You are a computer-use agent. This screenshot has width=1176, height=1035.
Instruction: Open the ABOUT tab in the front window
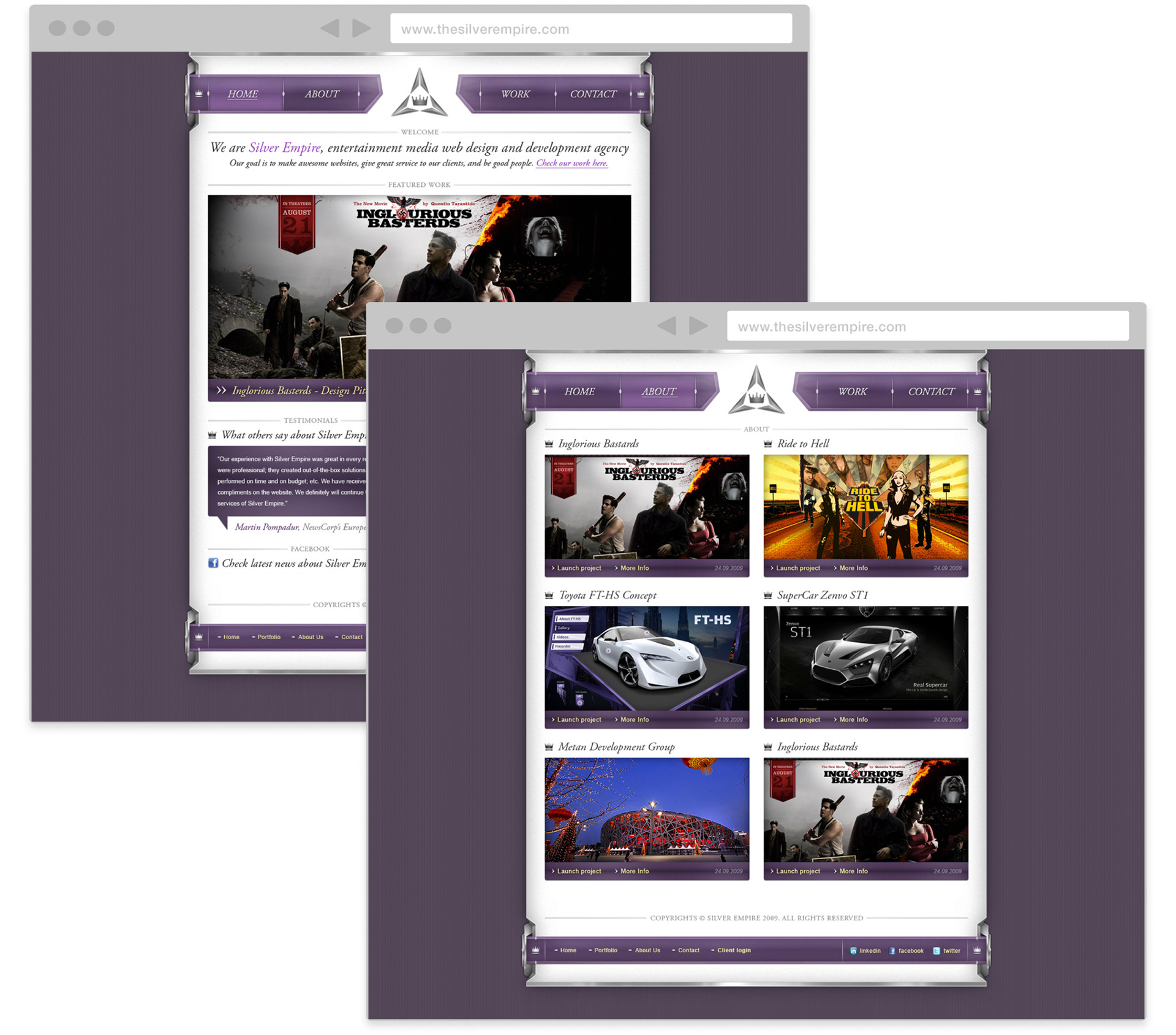click(x=659, y=391)
